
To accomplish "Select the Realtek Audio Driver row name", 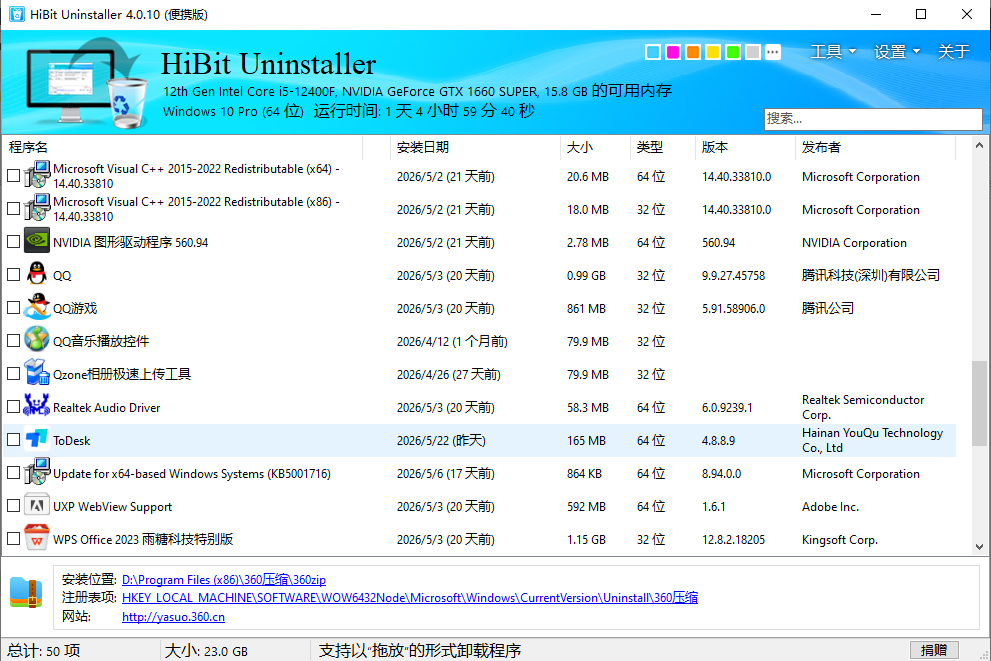I will 106,408.
